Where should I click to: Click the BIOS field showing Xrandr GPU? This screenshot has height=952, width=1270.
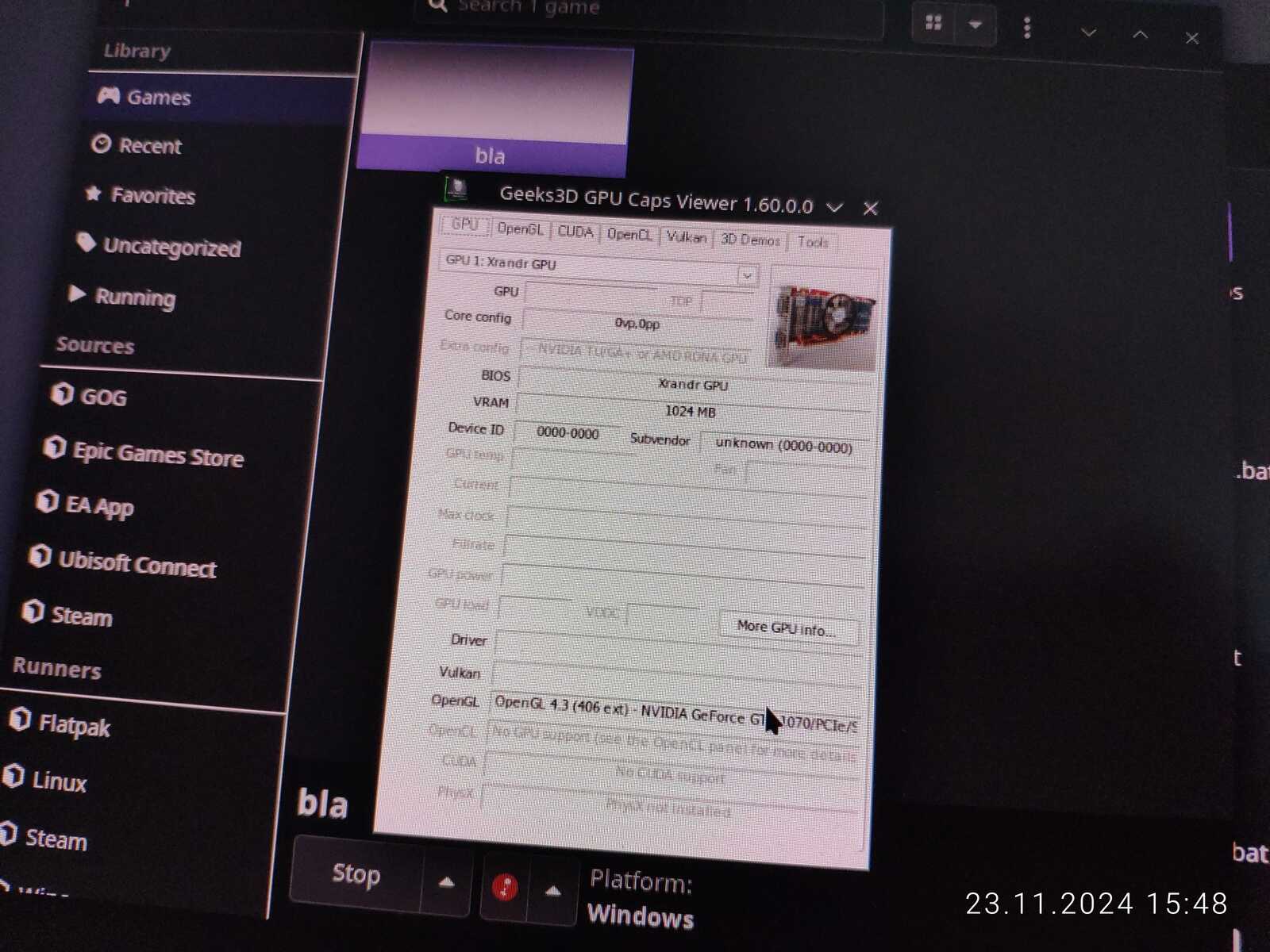694,385
